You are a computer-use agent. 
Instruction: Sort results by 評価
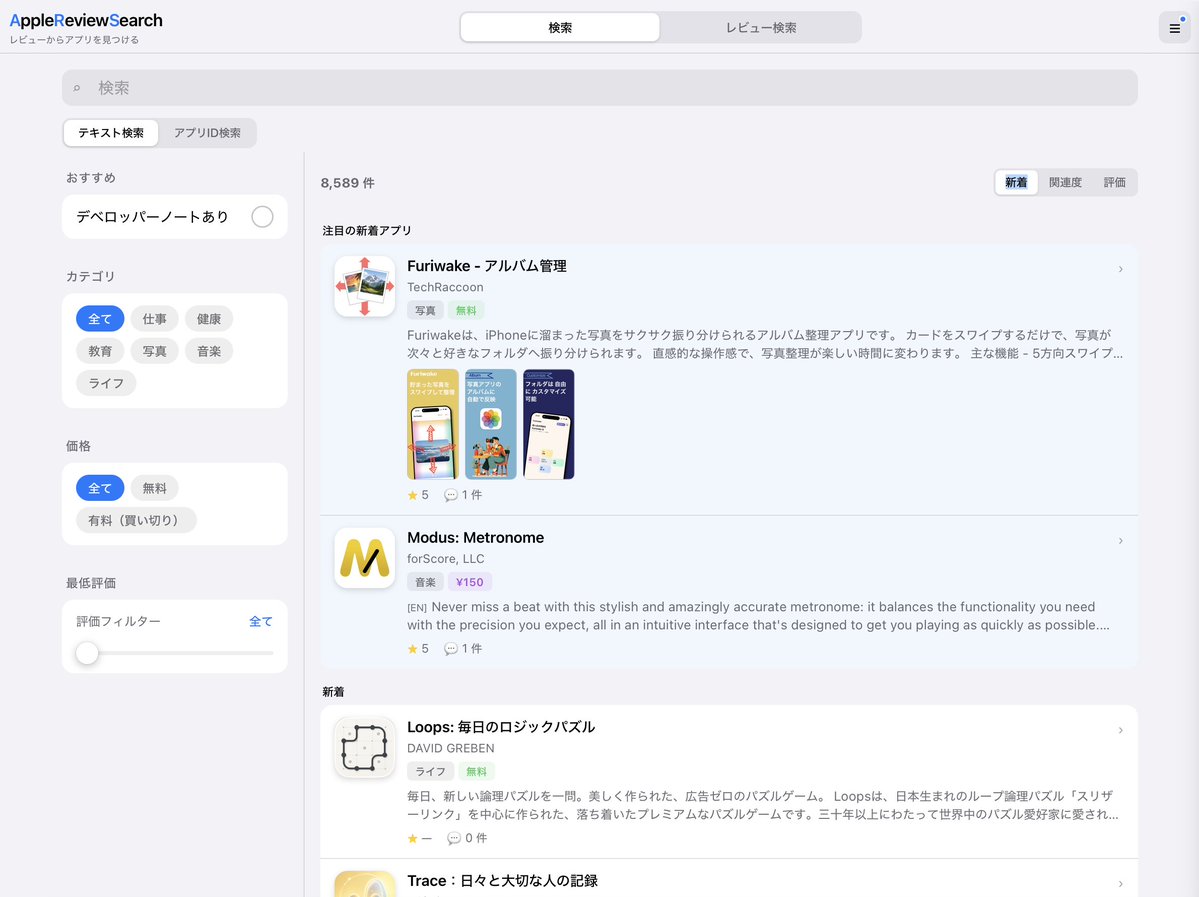coord(1114,183)
